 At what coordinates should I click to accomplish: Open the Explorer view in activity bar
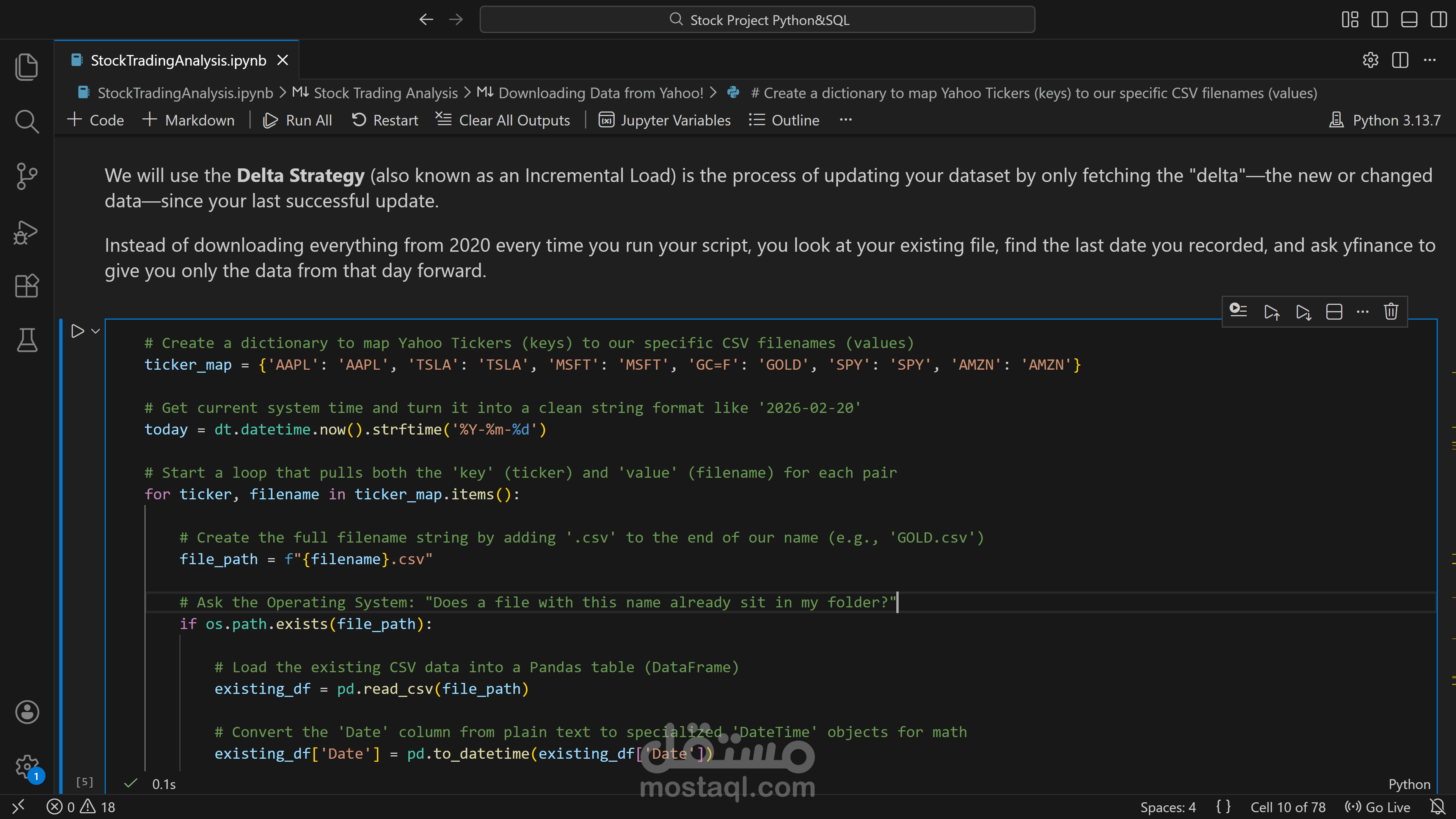point(27,67)
